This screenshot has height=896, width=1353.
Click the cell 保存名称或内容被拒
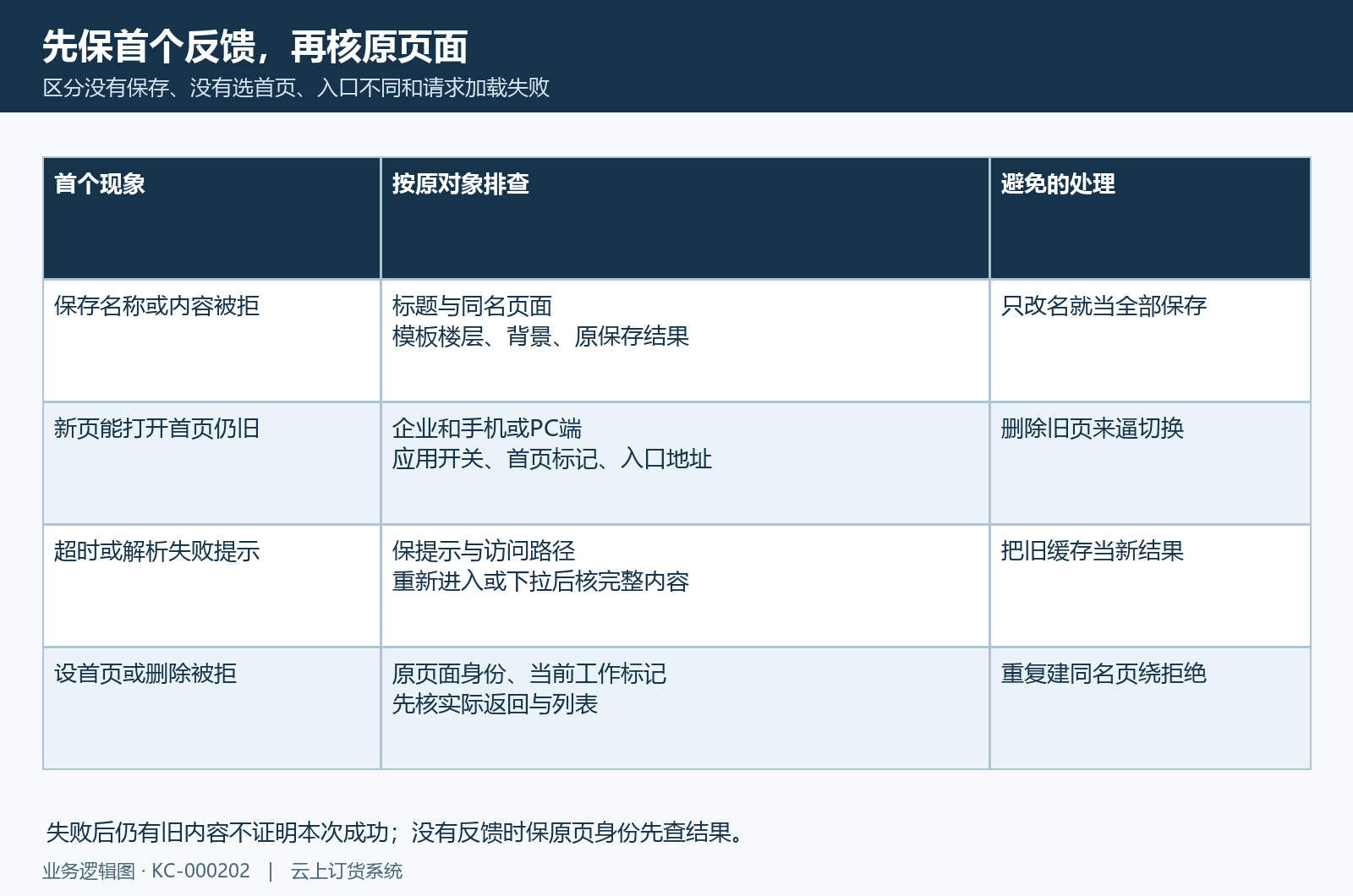pos(211,341)
